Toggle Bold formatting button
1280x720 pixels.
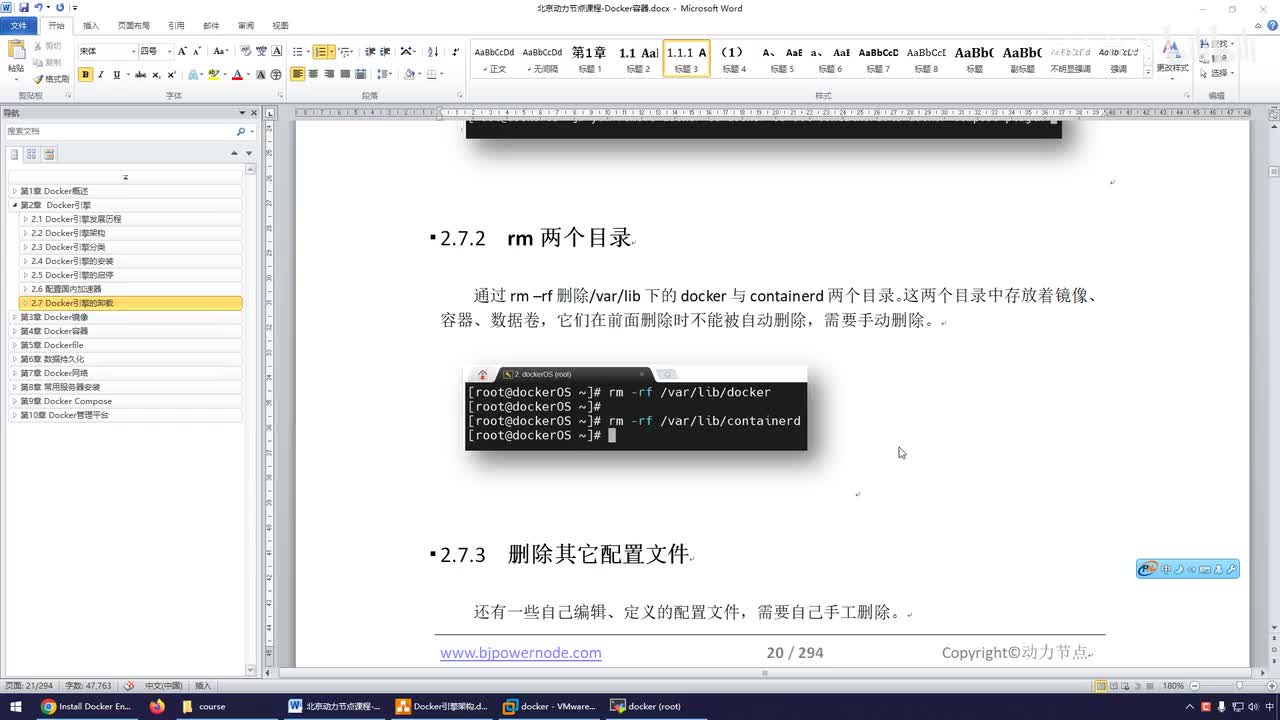[85, 75]
